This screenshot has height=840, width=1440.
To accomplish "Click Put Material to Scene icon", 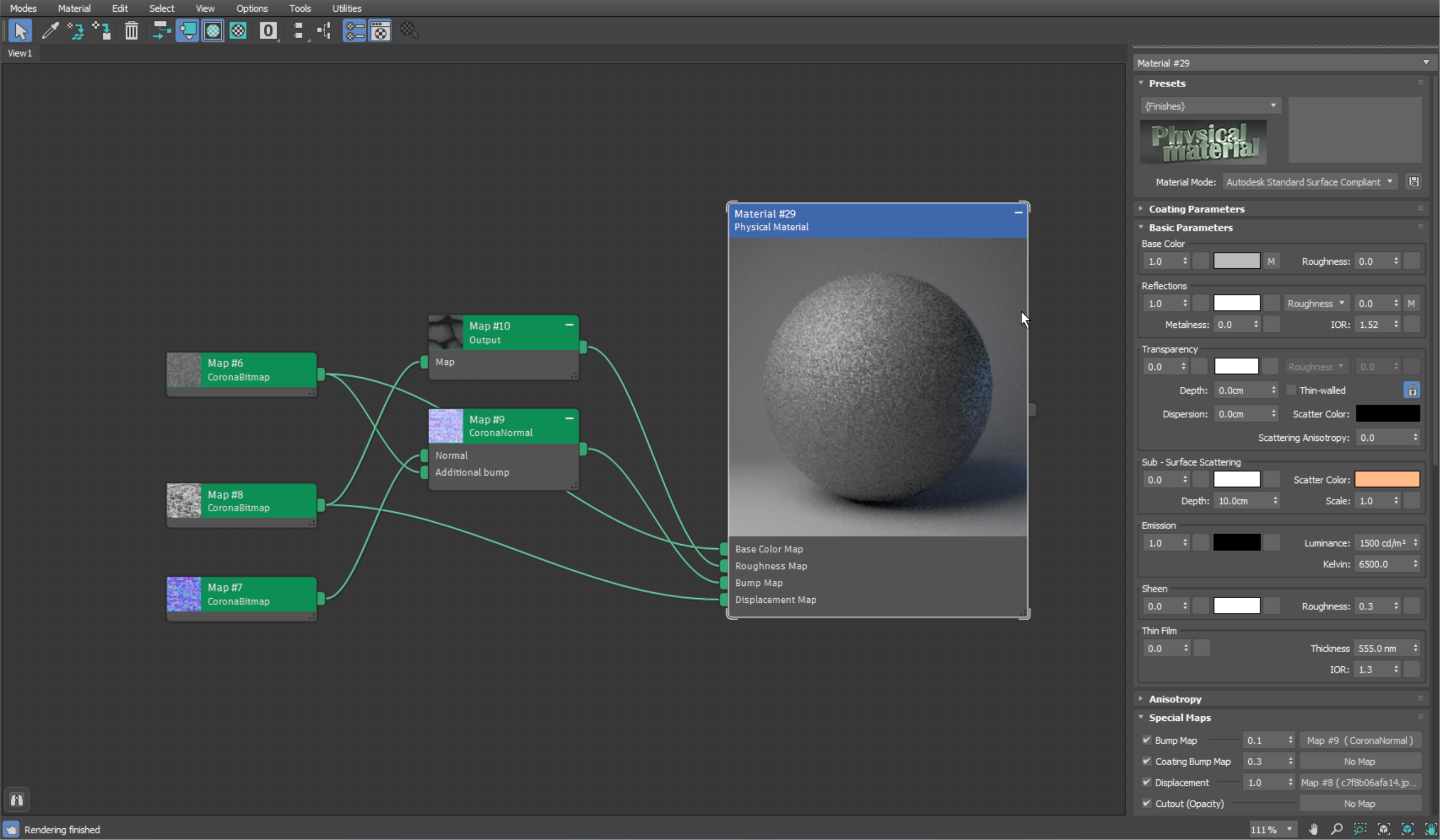I will [x=75, y=31].
